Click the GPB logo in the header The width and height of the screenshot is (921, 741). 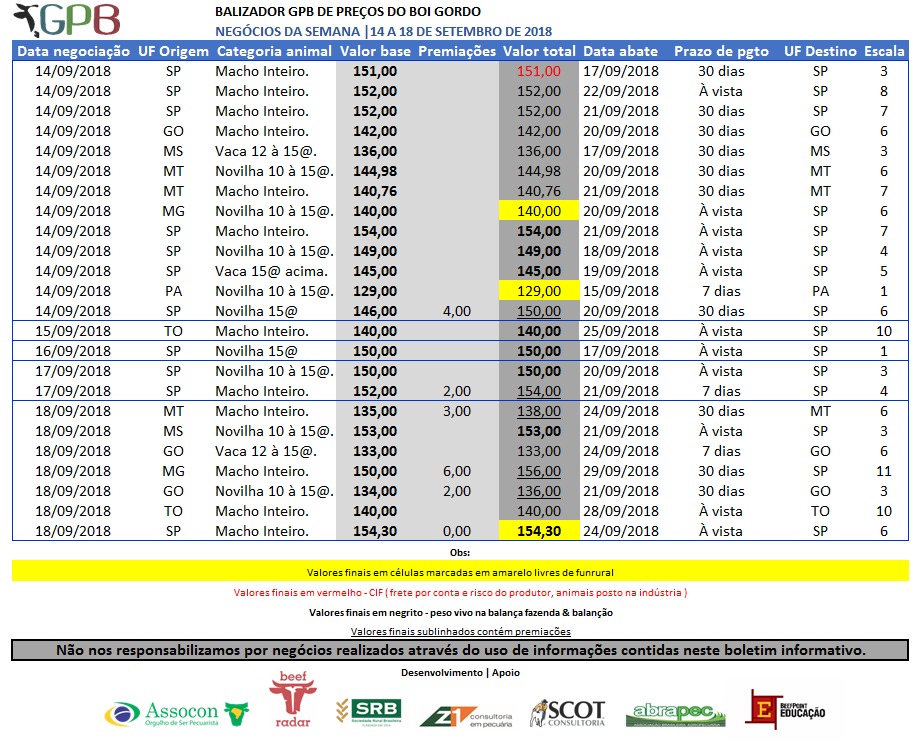click(66, 21)
